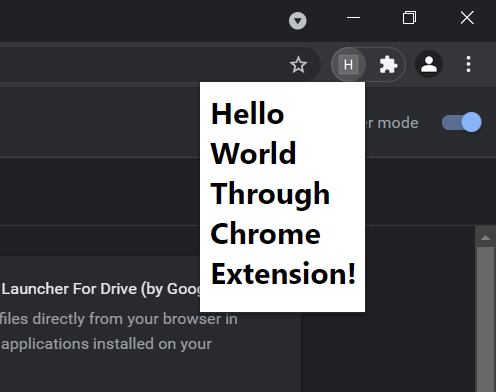The width and height of the screenshot is (496, 392).
Task: Click the word Hello in the popup
Action: [x=248, y=114]
